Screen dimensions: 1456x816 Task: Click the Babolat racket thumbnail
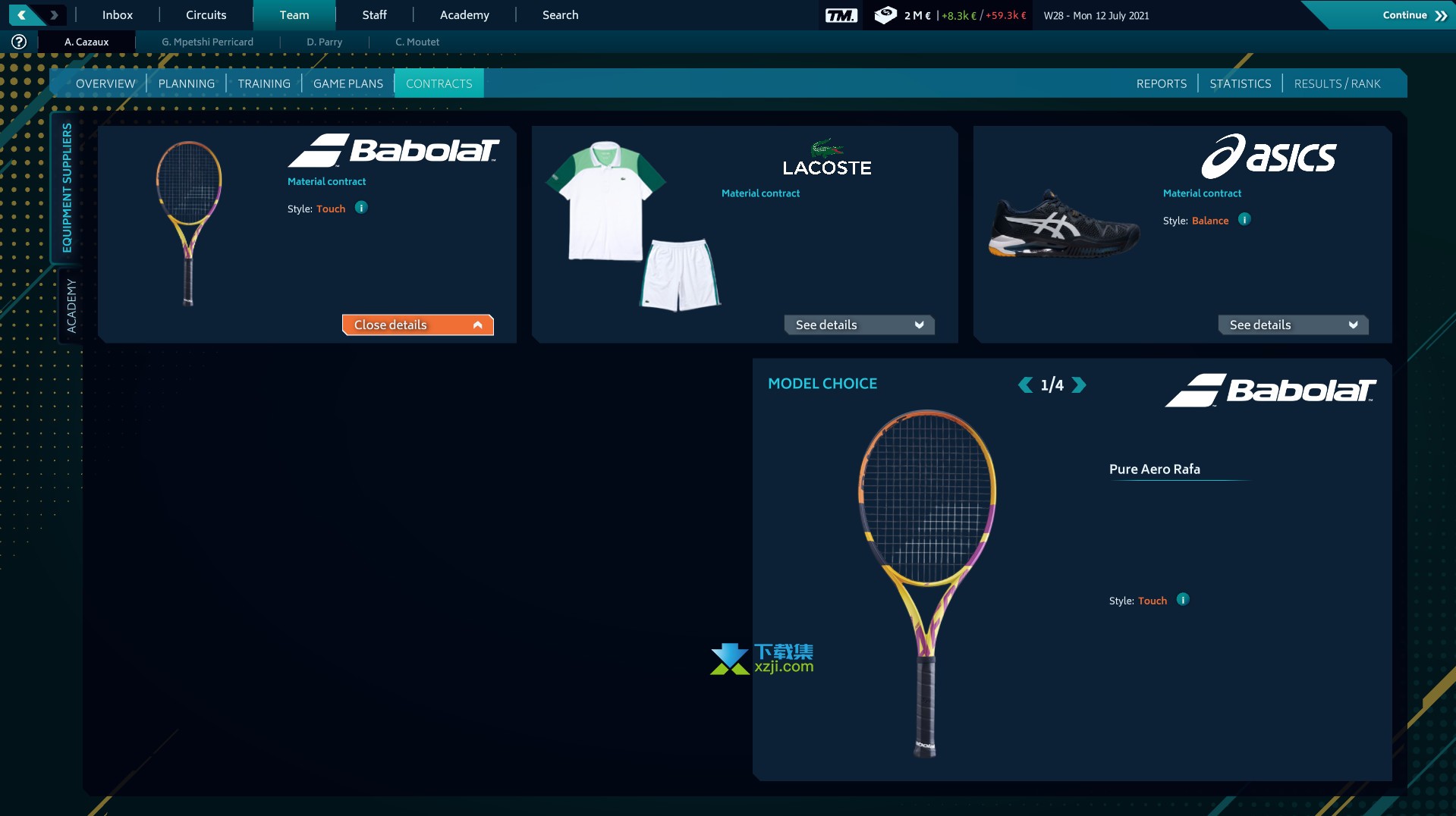(x=189, y=224)
